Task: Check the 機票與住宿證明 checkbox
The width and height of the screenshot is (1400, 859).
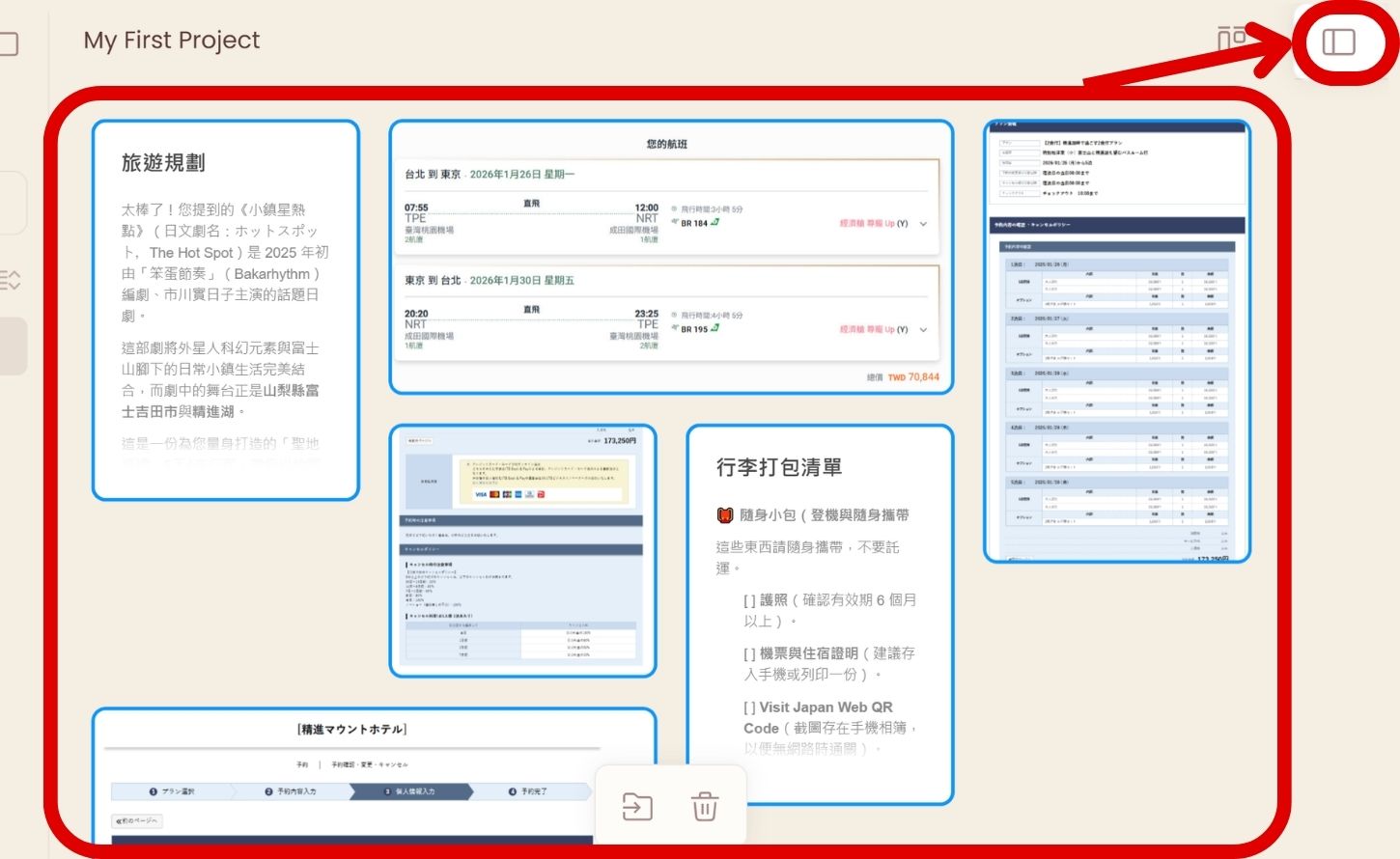Action: [x=751, y=652]
